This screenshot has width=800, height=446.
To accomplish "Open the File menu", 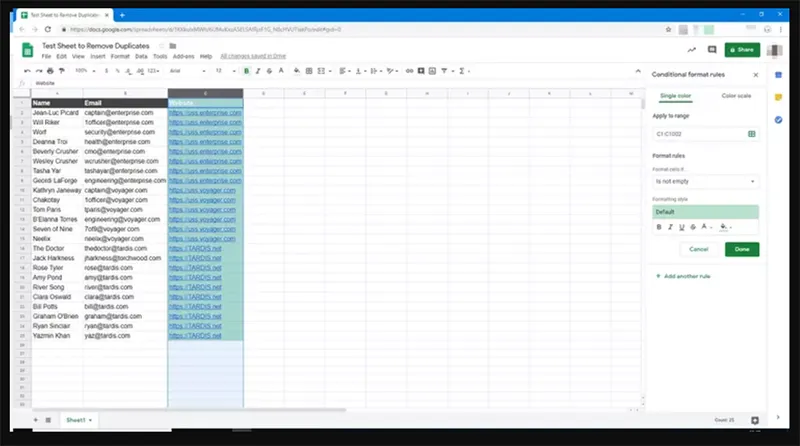I will (x=46, y=56).
